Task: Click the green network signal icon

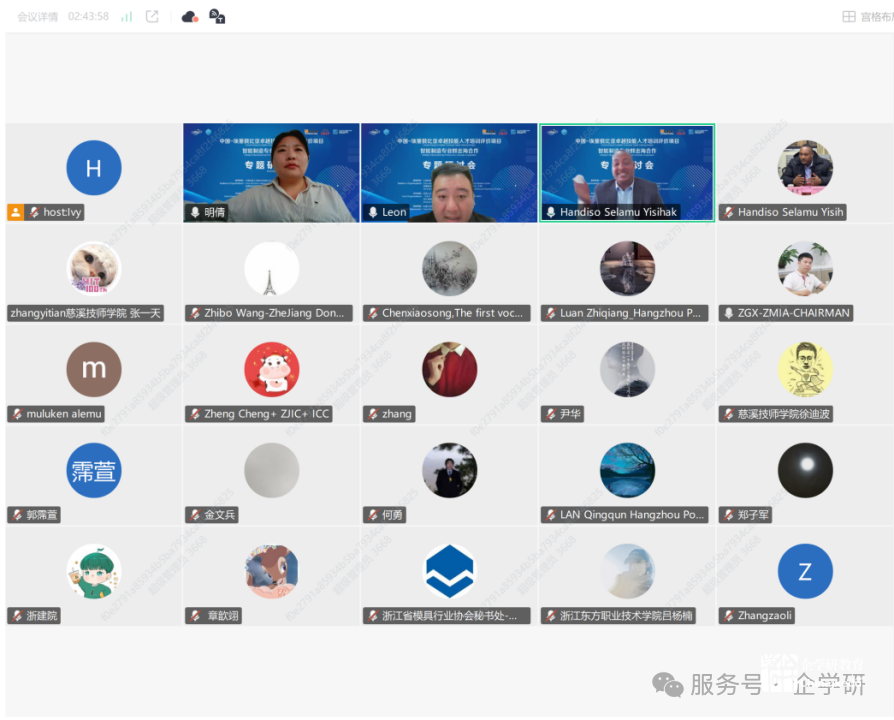Action: point(127,17)
